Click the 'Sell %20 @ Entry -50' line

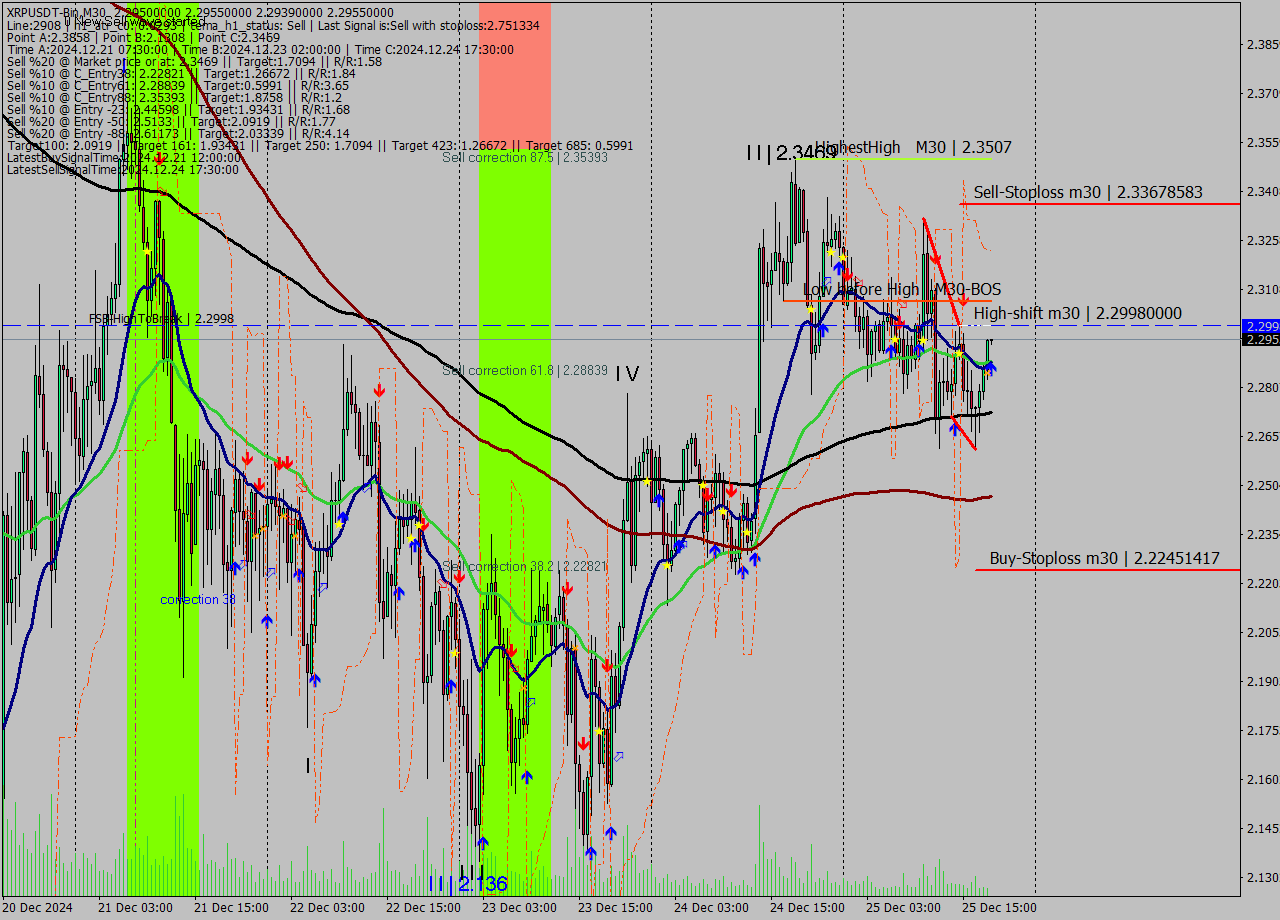[171, 121]
